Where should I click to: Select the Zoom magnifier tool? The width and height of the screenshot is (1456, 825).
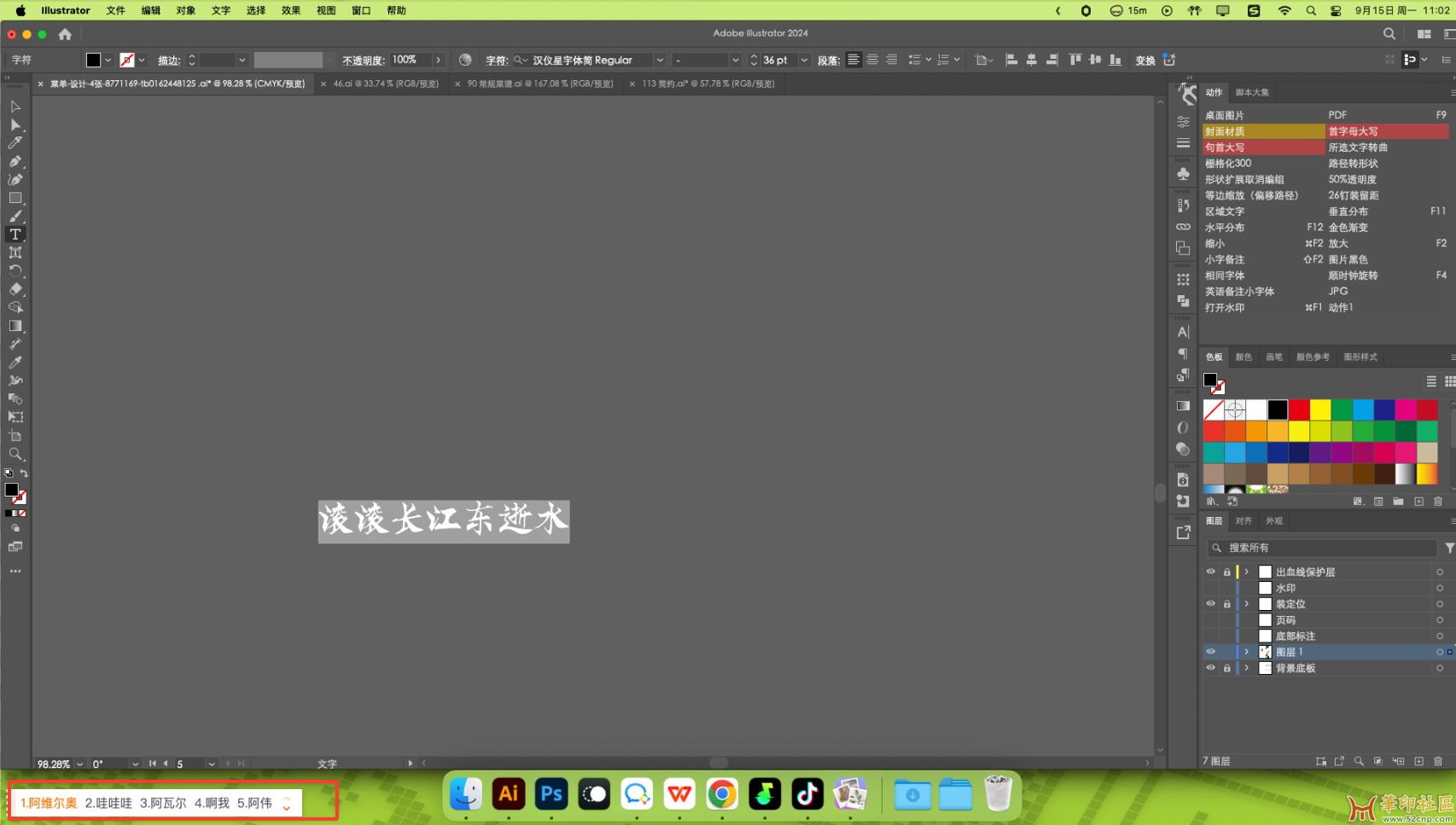tap(15, 454)
